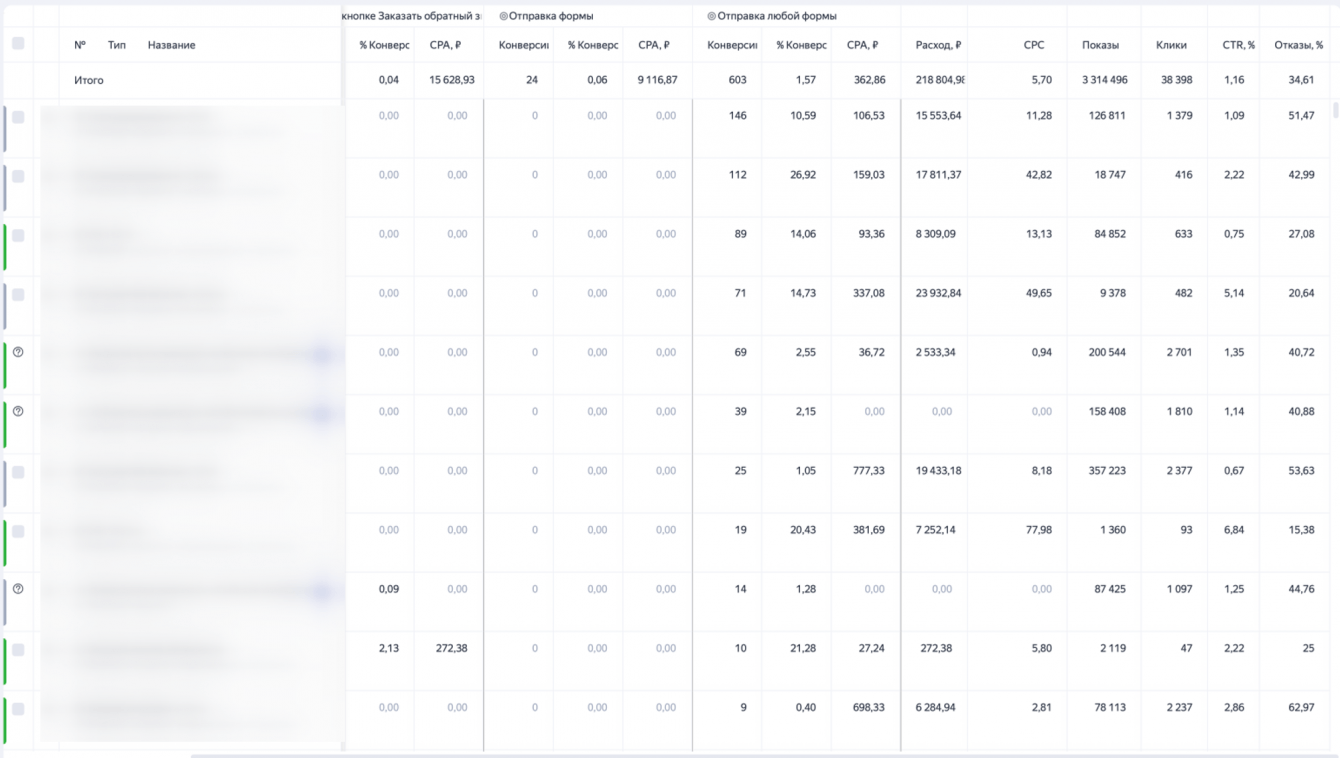The height and width of the screenshot is (758, 1340).
Task: Select the "Тип" column header
Action: coord(117,45)
